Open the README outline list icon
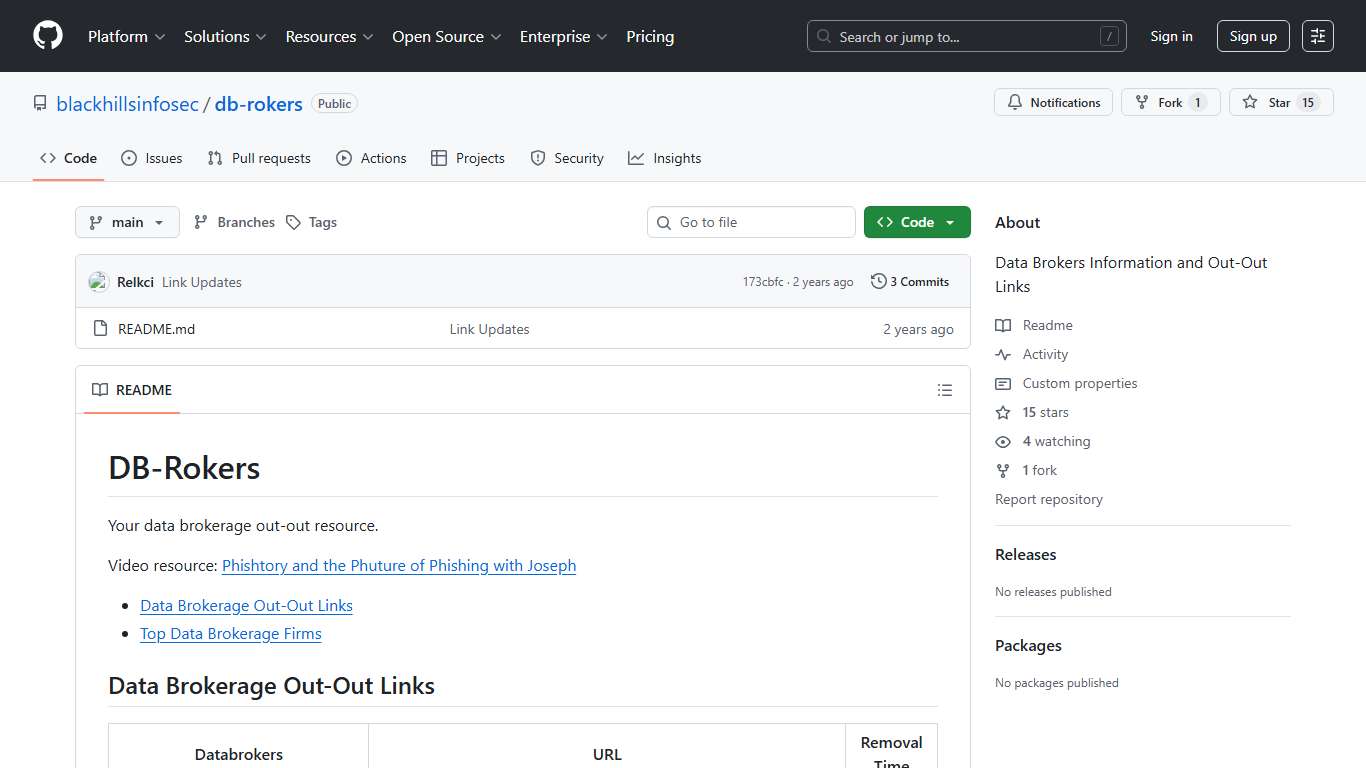The width and height of the screenshot is (1366, 768). [945, 390]
